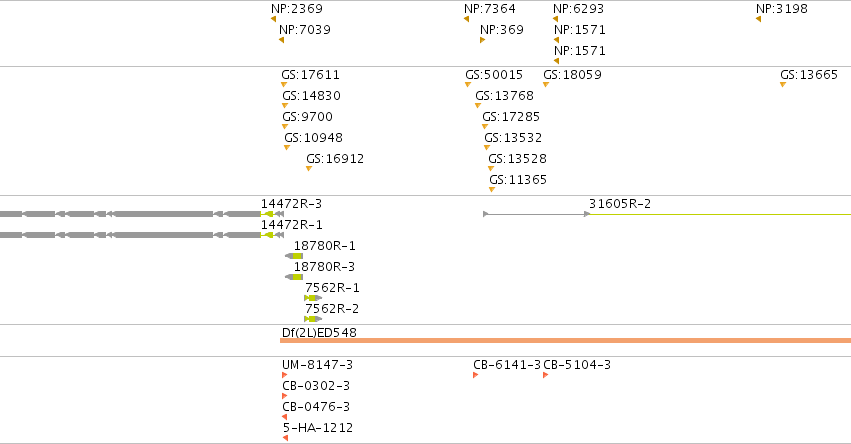Select the NP:369 insertion label
Screen dimensions: 851x444
(501, 30)
